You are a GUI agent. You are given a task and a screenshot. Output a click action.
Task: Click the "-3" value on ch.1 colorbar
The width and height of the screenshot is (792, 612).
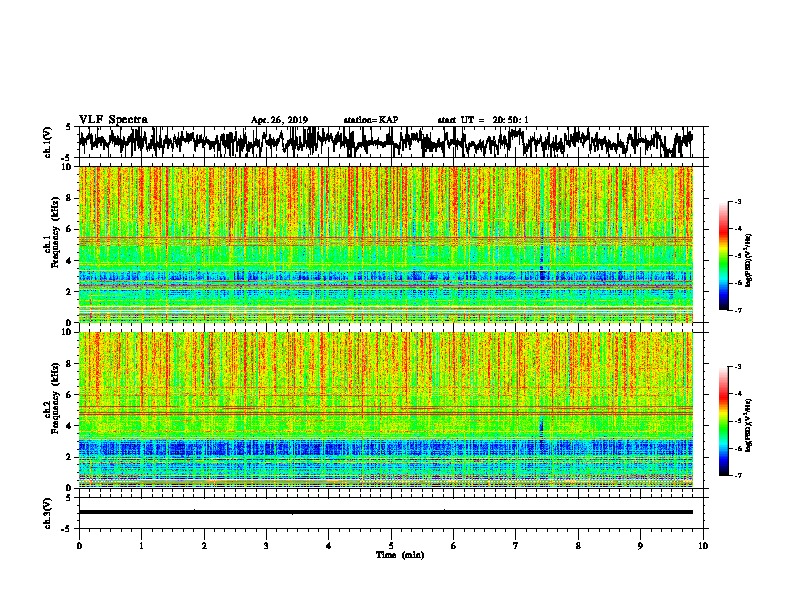[x=737, y=201]
